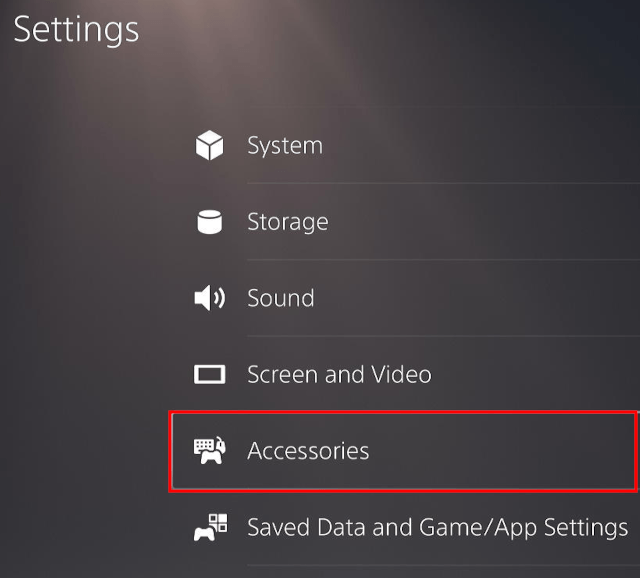Click the Saved Data controller icon

(x=210, y=527)
